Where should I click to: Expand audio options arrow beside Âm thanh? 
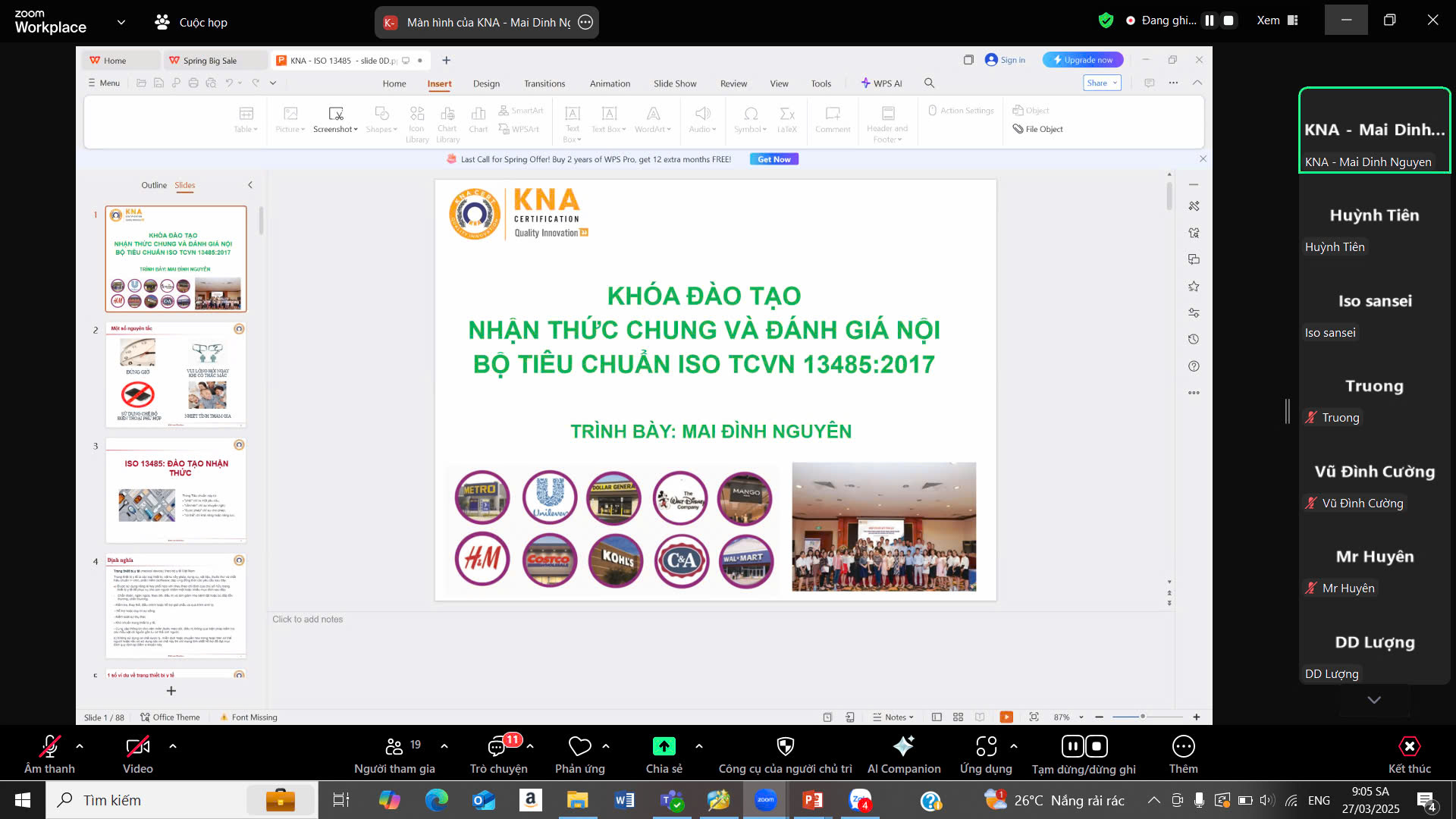click(x=80, y=746)
